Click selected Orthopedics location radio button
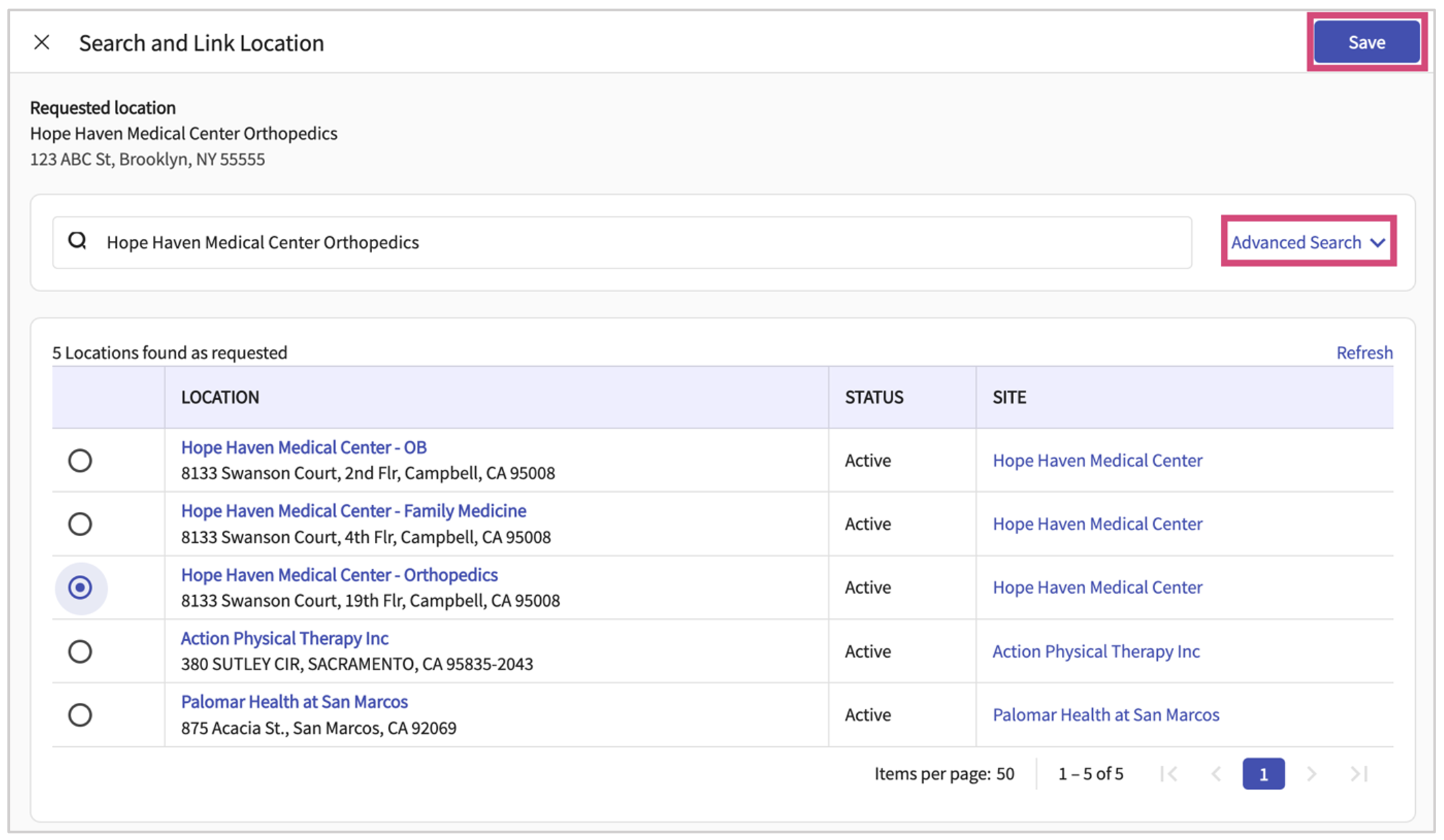1444x840 pixels. point(80,587)
